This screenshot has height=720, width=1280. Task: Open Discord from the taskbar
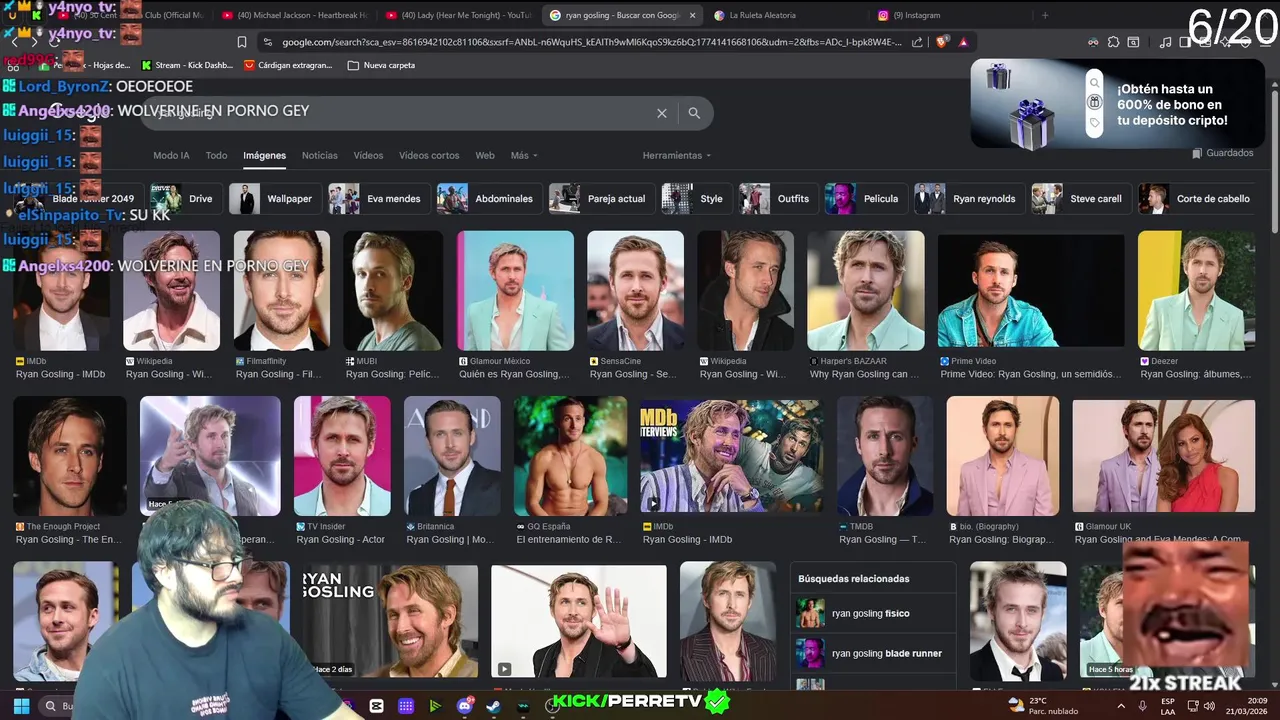coord(464,706)
